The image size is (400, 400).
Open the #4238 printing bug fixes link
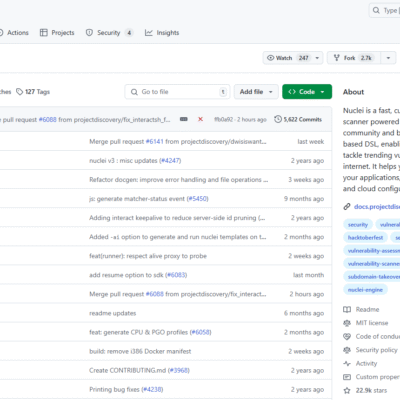pyautogui.click(x=152, y=389)
